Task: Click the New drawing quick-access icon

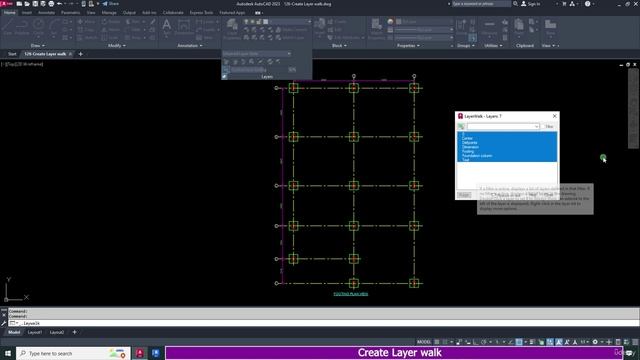Action: tap(19, 4)
